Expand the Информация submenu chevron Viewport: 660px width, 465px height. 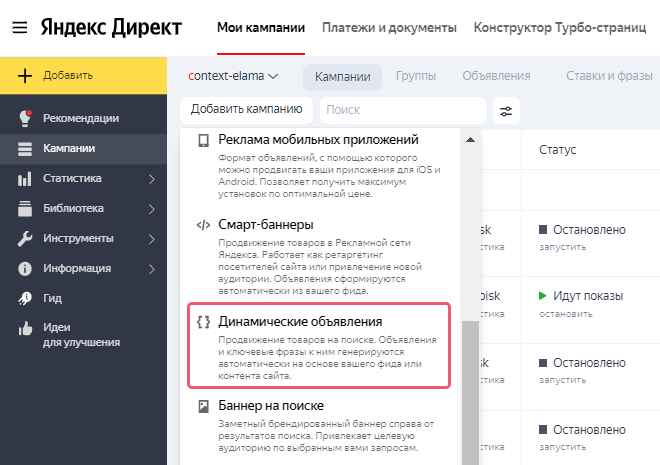[x=152, y=269]
